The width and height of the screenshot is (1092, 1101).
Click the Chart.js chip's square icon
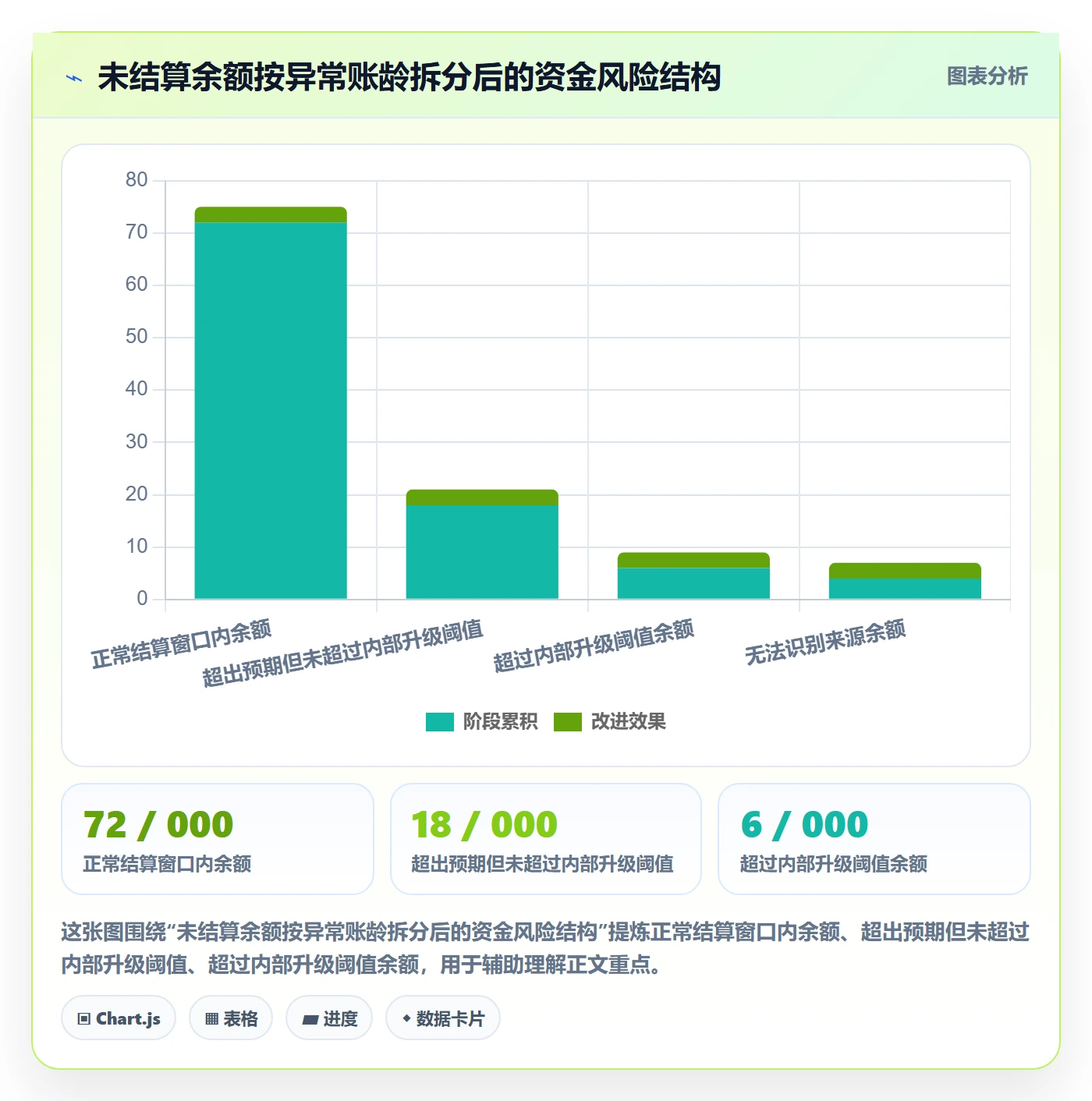[x=84, y=1018]
